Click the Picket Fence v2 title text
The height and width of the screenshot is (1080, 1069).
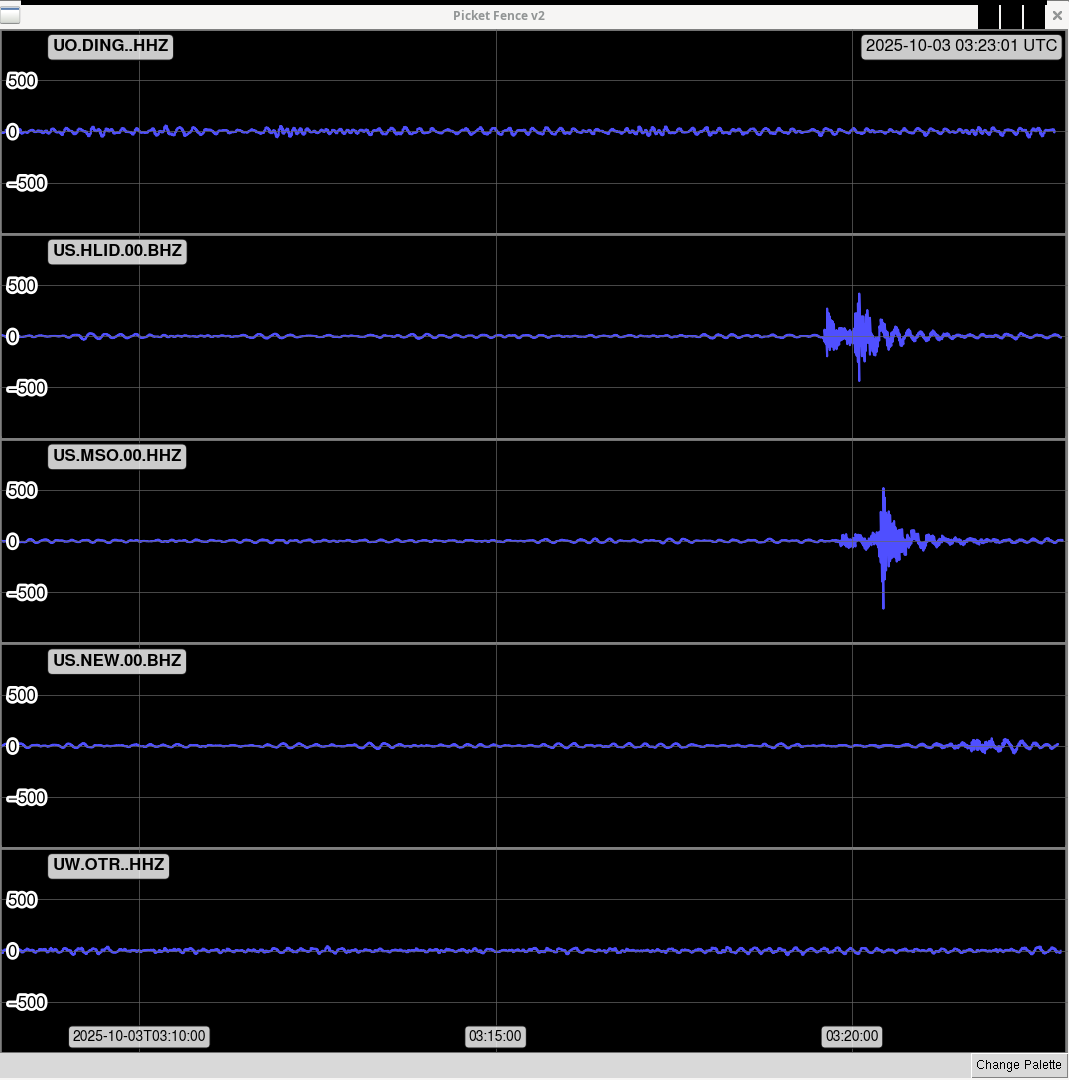(498, 16)
